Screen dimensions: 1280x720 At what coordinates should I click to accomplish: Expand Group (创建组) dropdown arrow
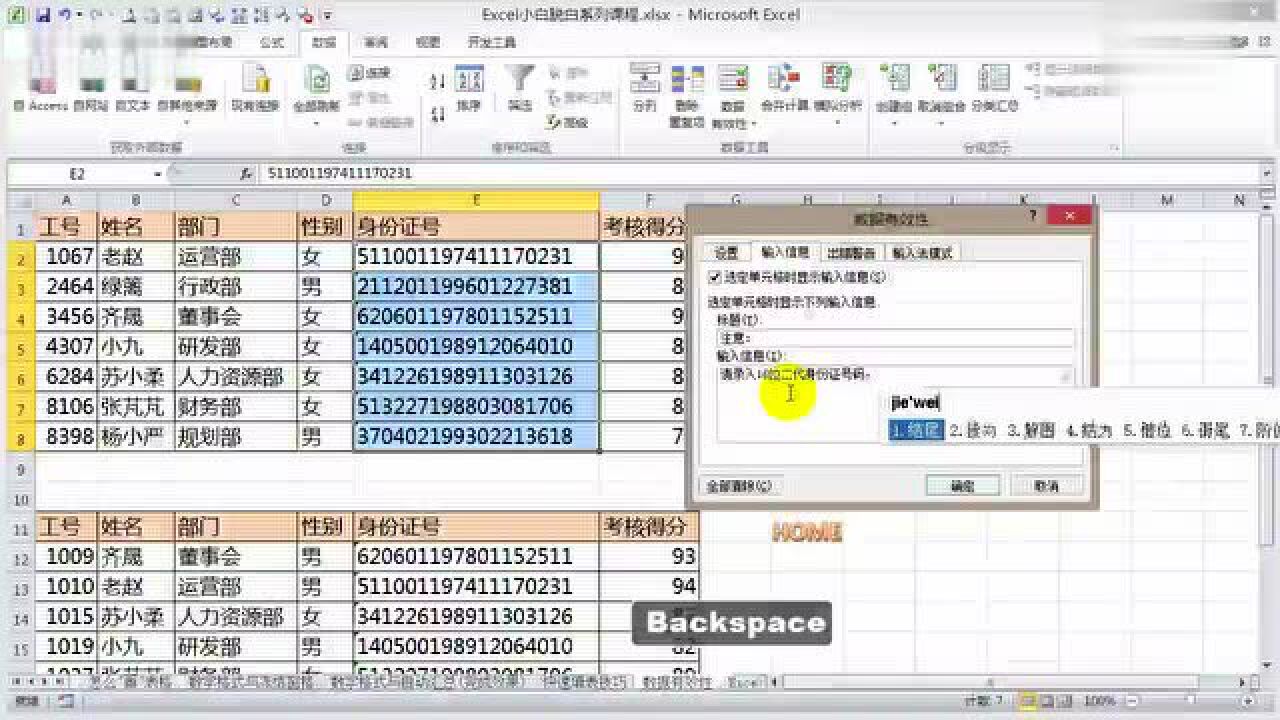point(894,122)
